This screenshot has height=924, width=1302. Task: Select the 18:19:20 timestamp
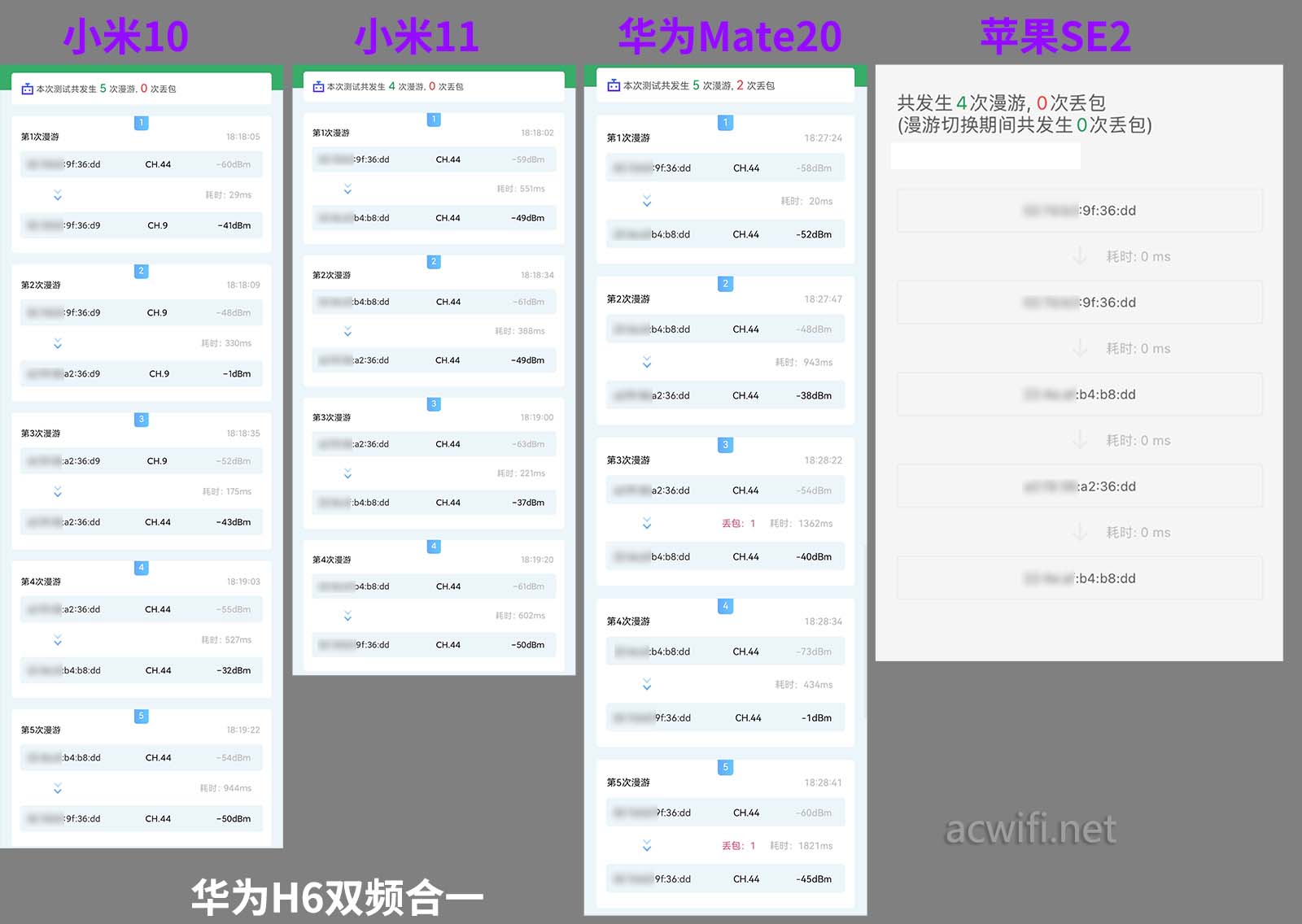537,560
